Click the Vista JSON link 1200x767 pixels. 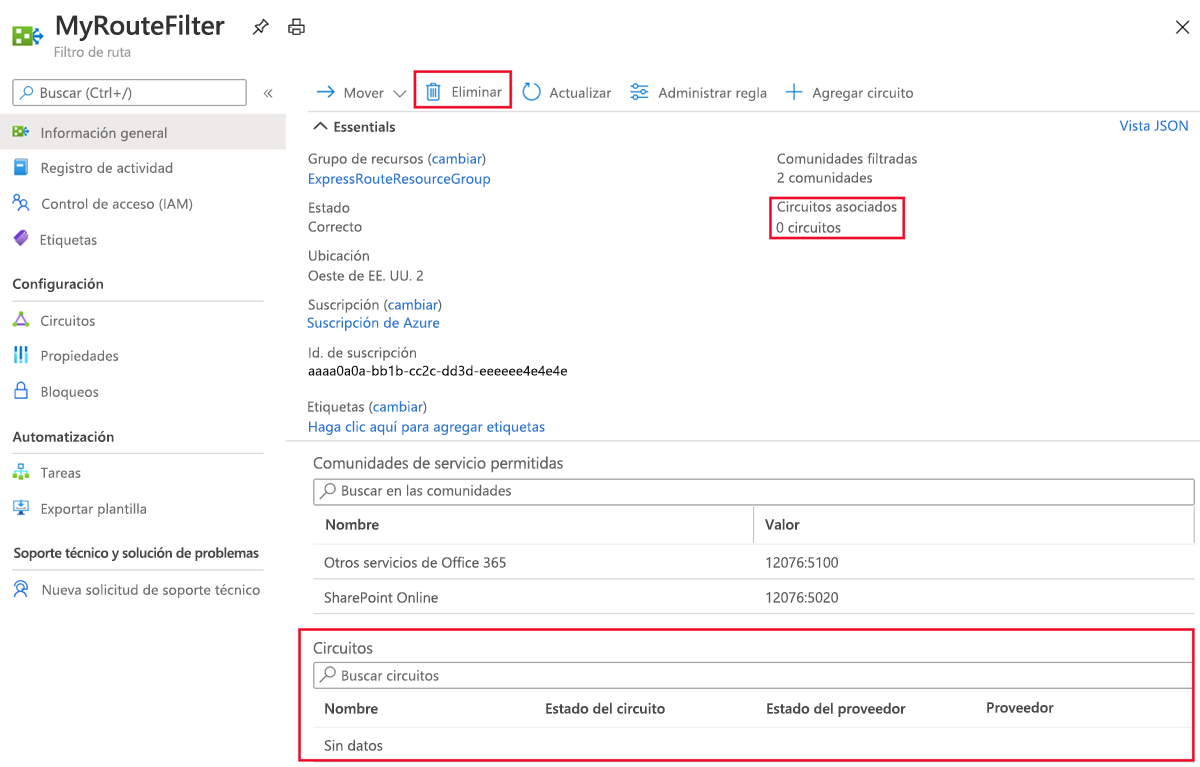[1154, 126]
